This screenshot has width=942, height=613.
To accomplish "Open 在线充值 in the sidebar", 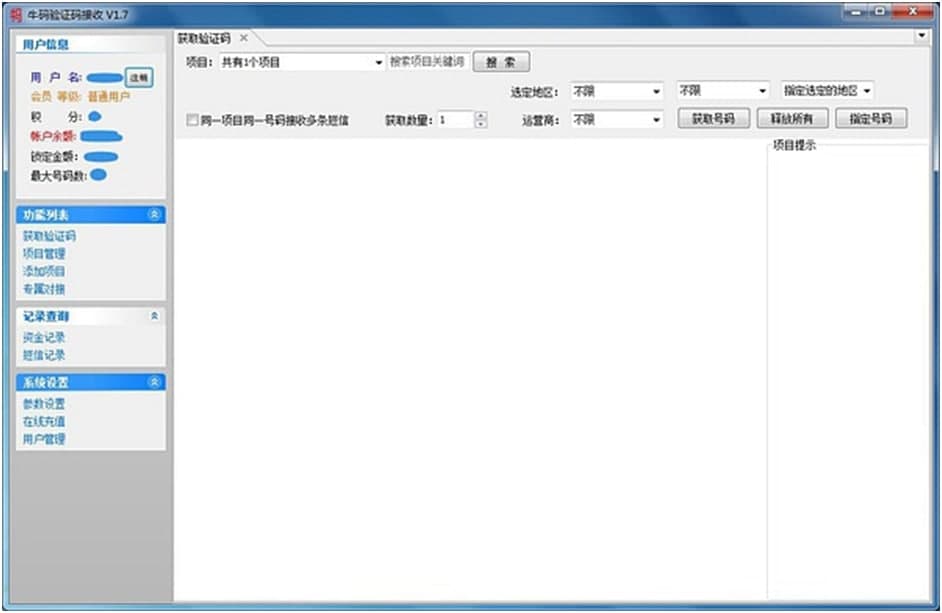I will pos(44,421).
